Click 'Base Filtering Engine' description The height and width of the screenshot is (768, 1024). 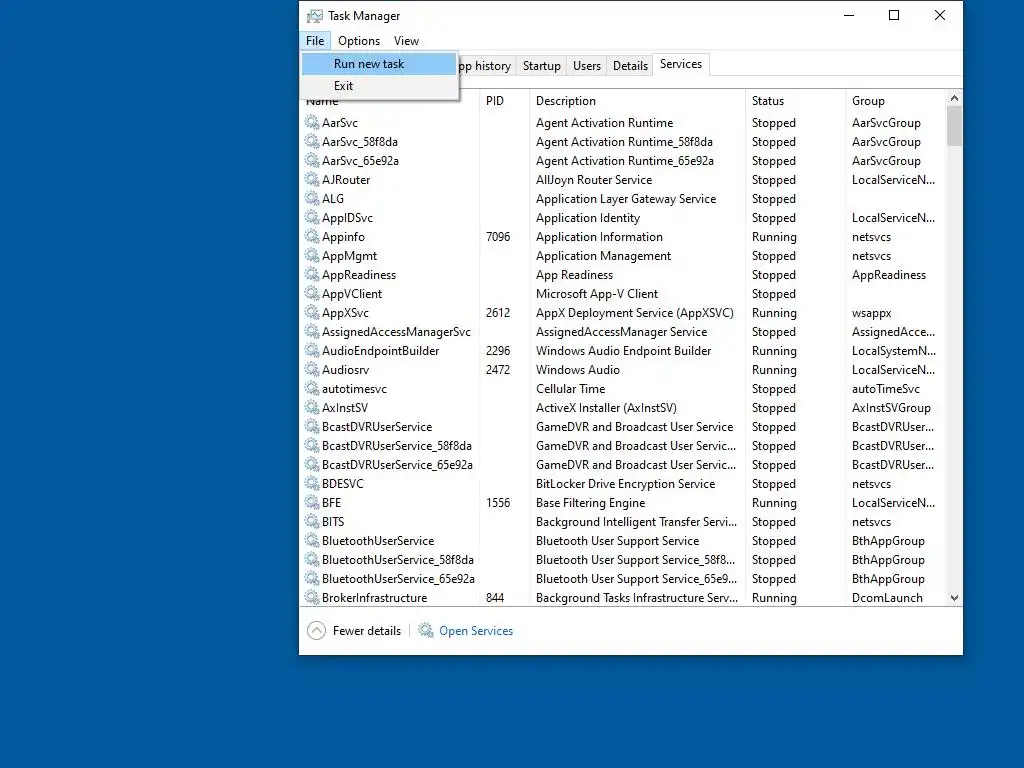(590, 503)
